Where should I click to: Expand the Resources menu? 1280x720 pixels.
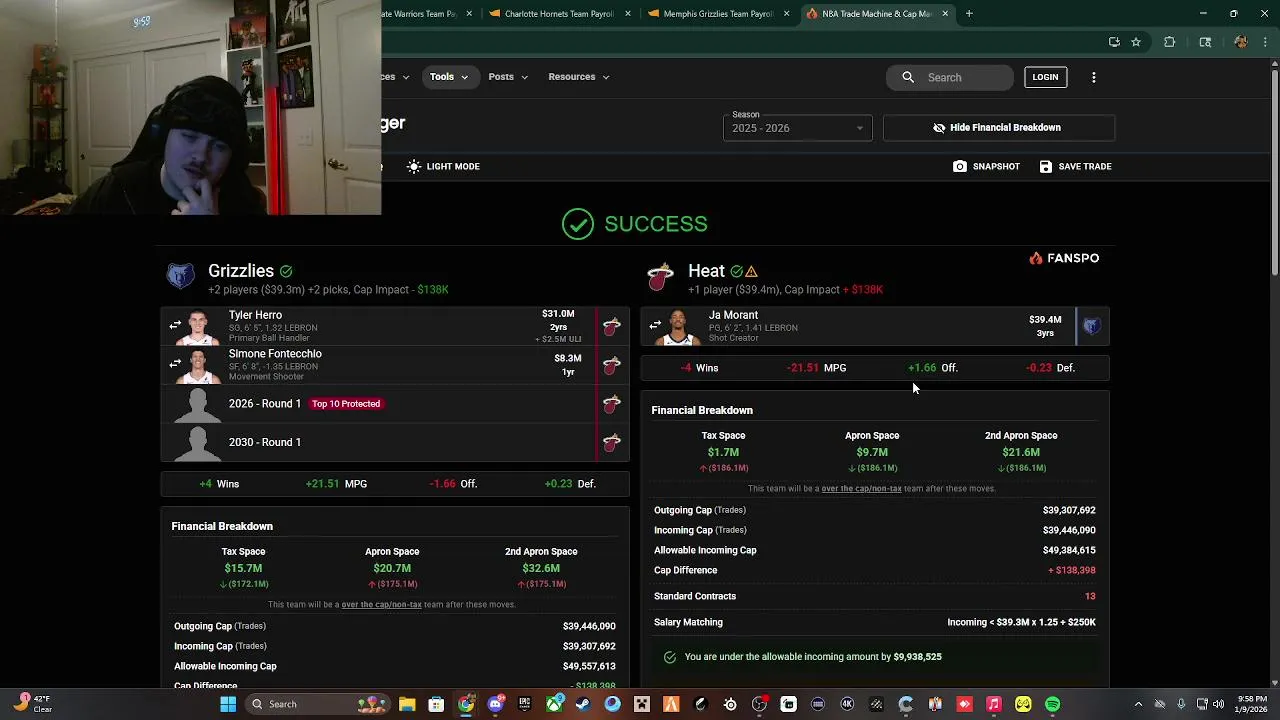[578, 77]
